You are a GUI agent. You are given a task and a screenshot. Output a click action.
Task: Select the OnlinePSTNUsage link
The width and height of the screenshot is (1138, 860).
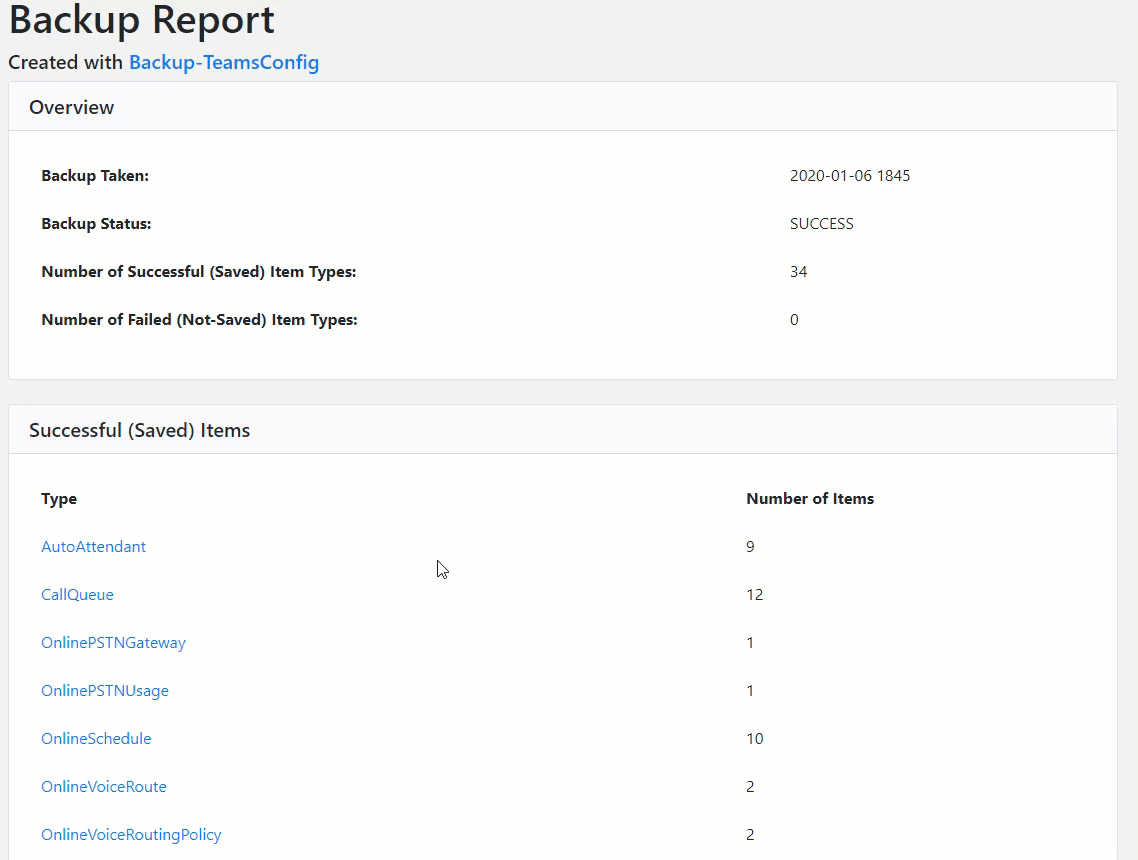coord(105,690)
